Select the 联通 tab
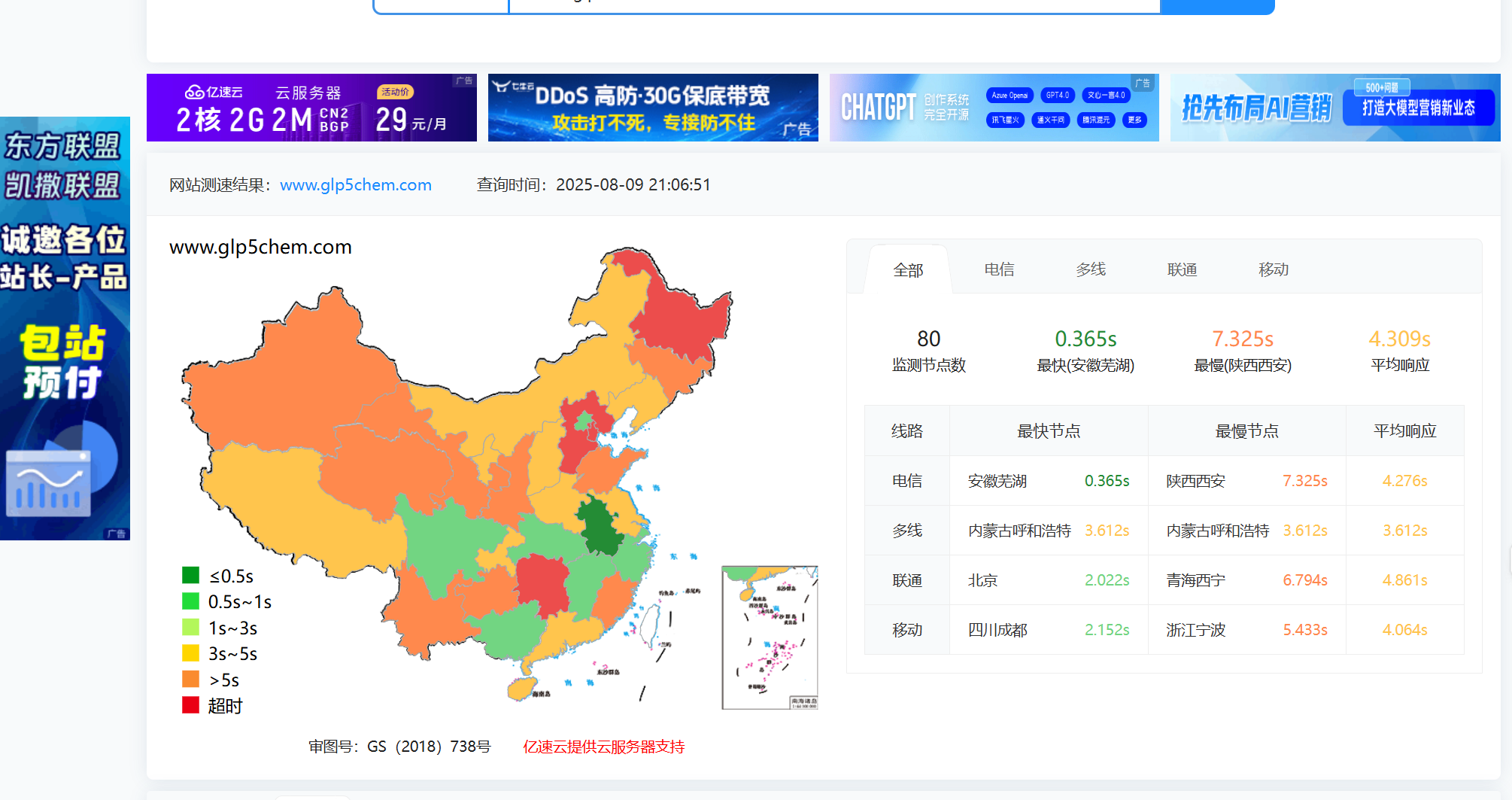The width and height of the screenshot is (1512, 800). click(1183, 269)
